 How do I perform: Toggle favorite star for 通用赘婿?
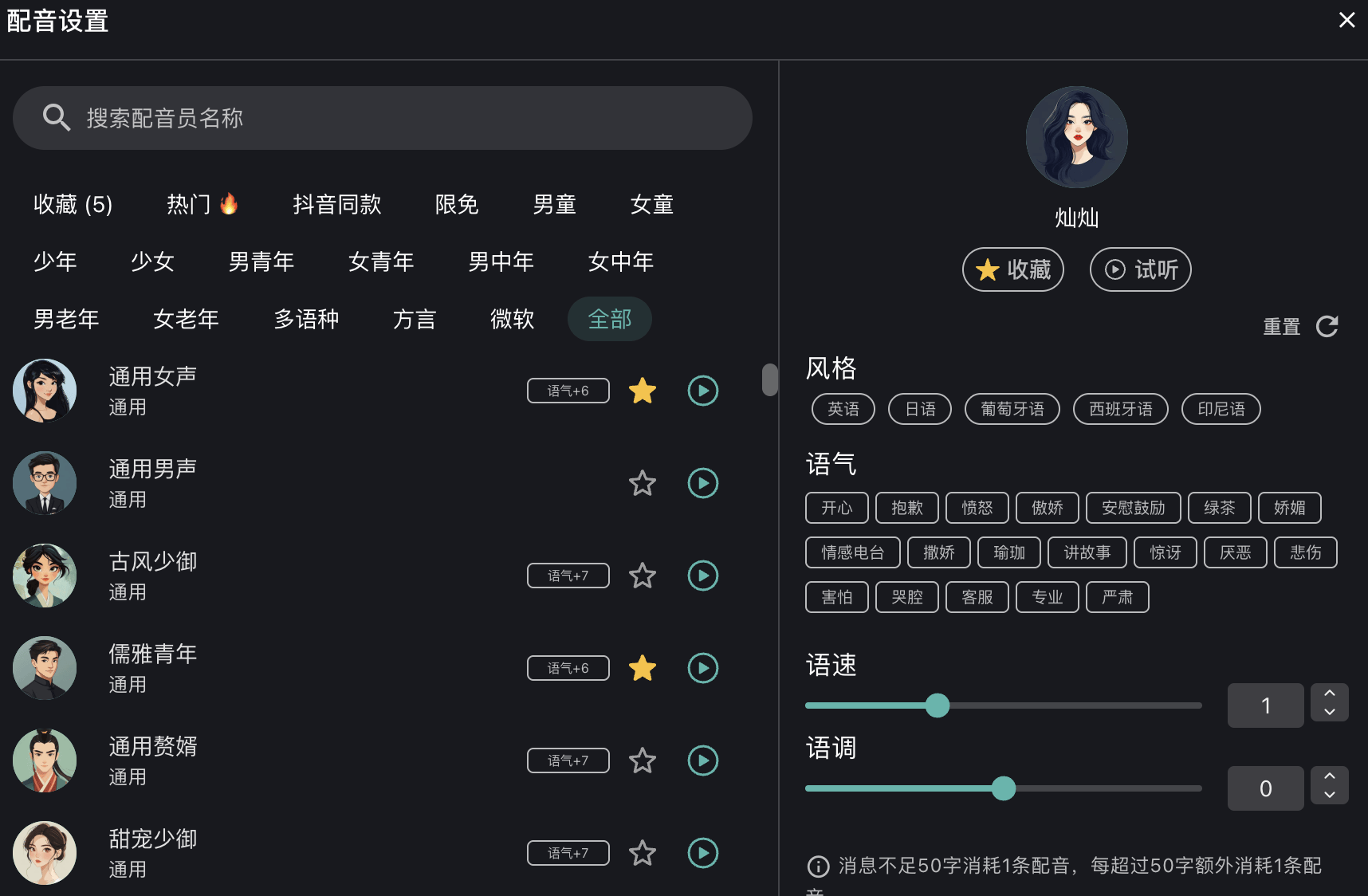(642, 760)
